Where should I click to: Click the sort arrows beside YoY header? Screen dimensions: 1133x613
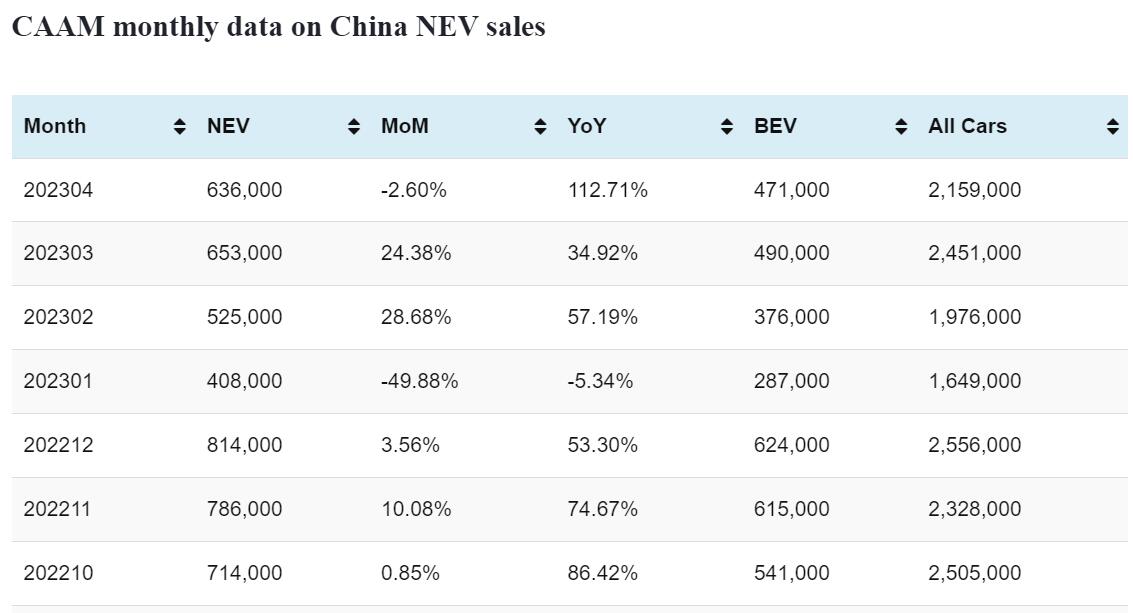click(x=727, y=127)
